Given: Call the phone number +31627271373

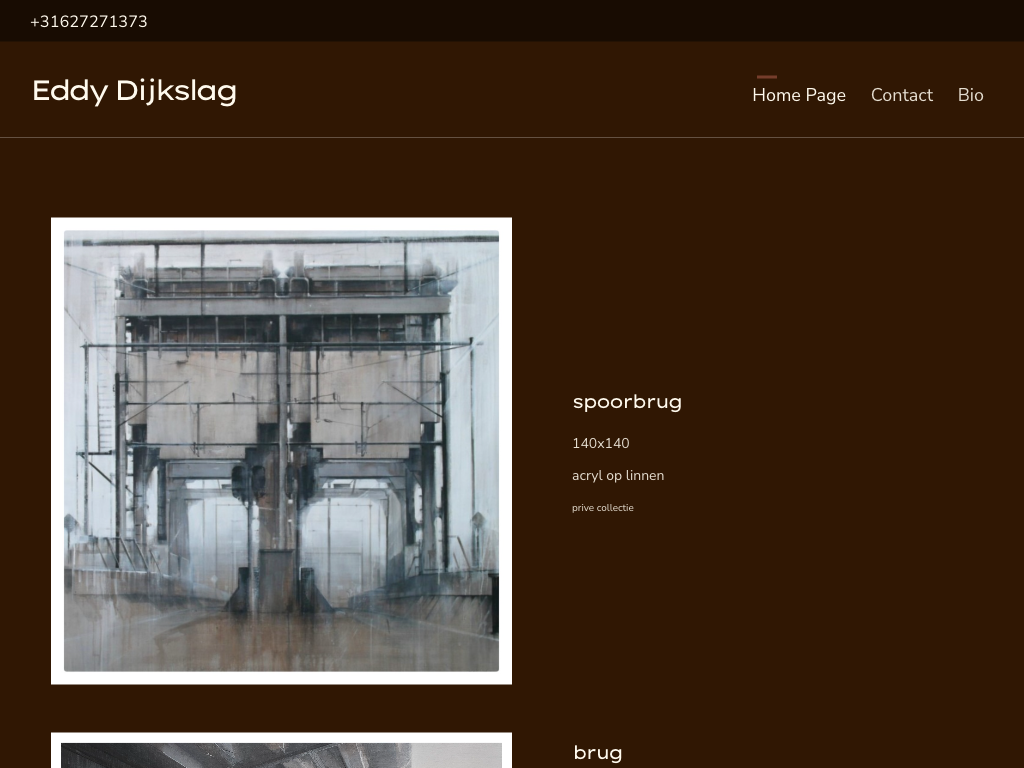Looking at the screenshot, I should pyautogui.click(x=89, y=21).
